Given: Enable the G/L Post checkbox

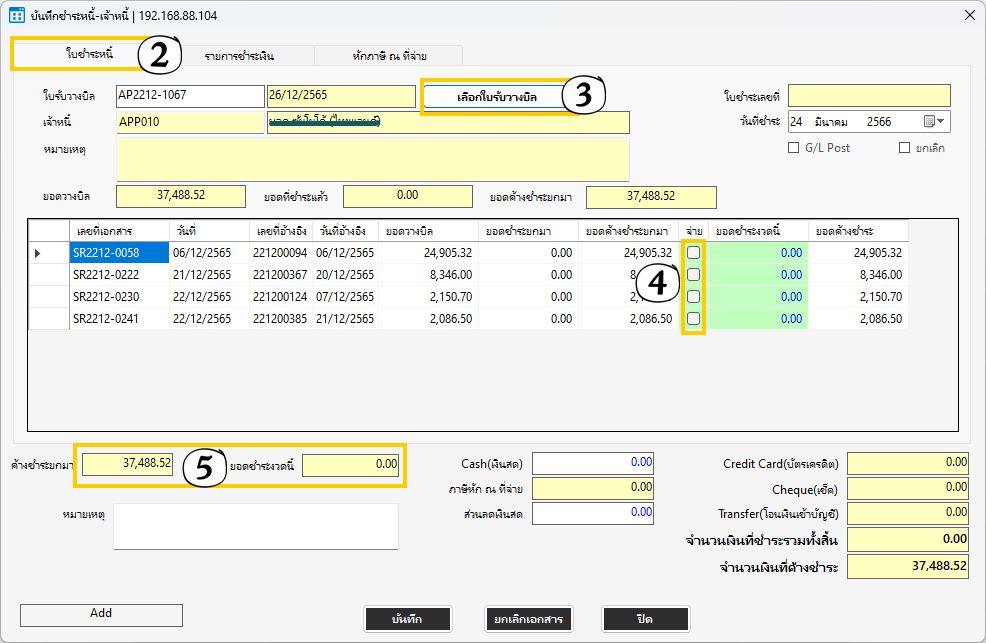Looking at the screenshot, I should coord(794,148).
